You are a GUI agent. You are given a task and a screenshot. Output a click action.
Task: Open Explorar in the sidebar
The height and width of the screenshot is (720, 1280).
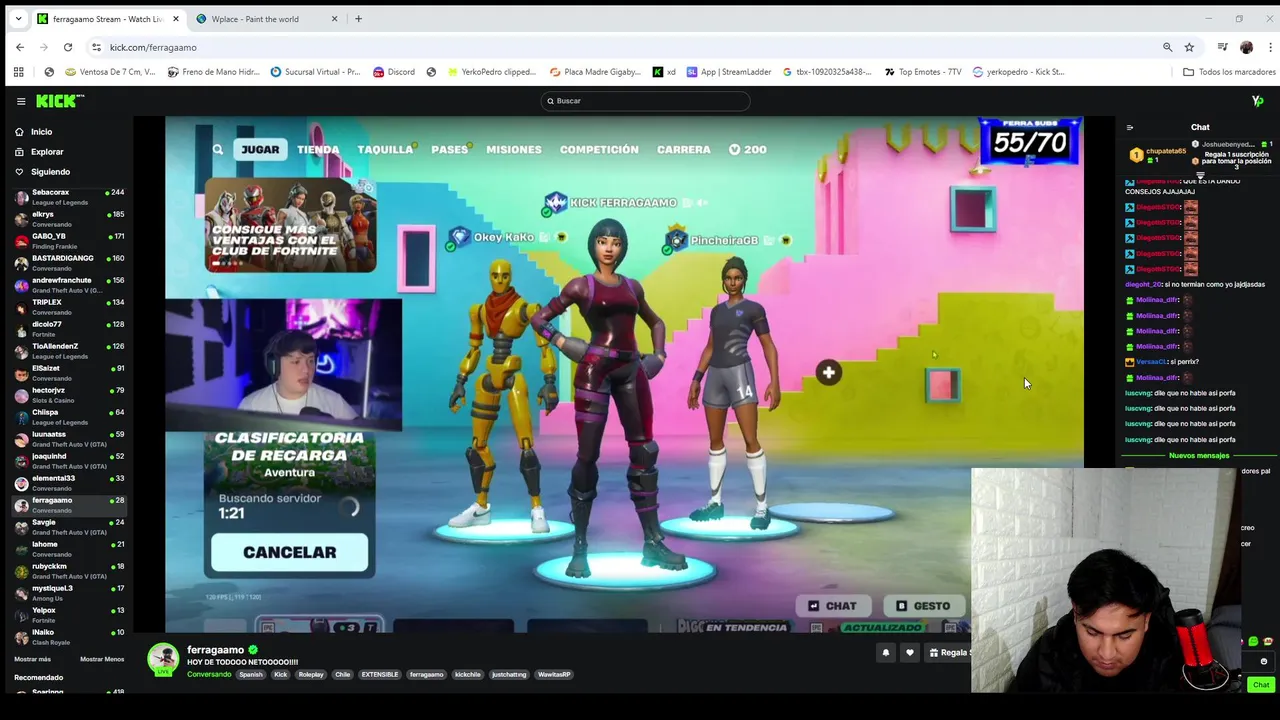(47, 152)
